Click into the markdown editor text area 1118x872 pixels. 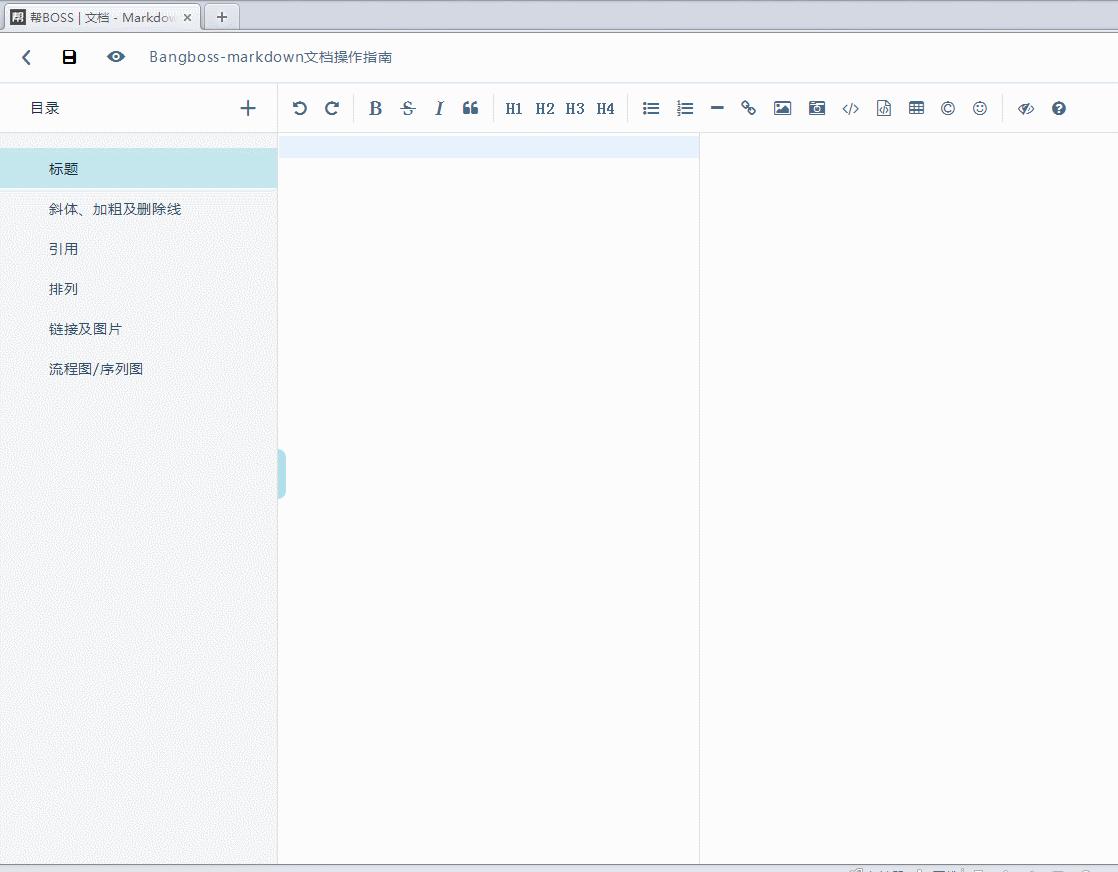coord(488,400)
